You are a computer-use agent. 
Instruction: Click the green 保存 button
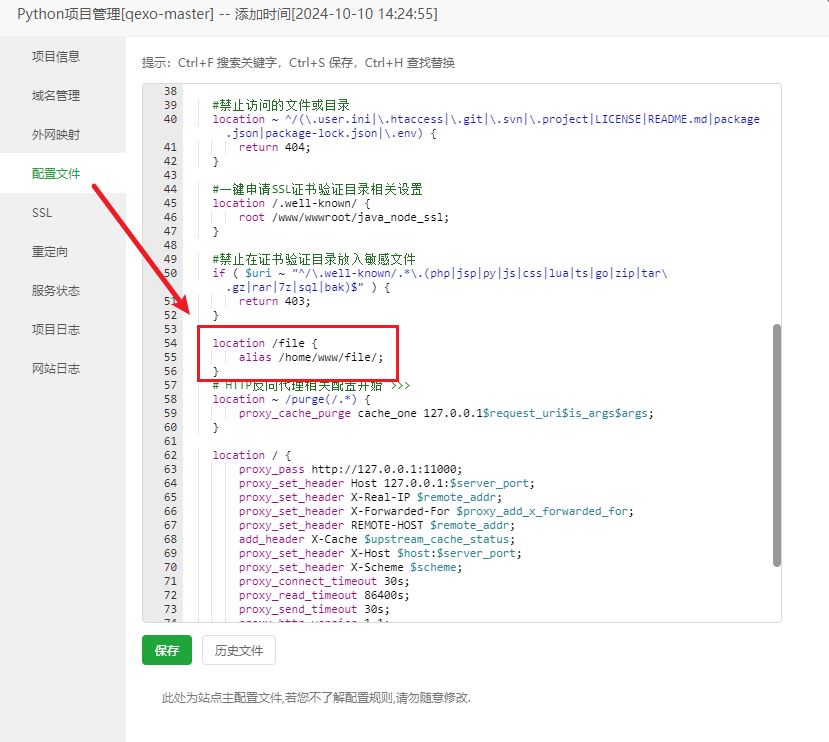coord(166,650)
